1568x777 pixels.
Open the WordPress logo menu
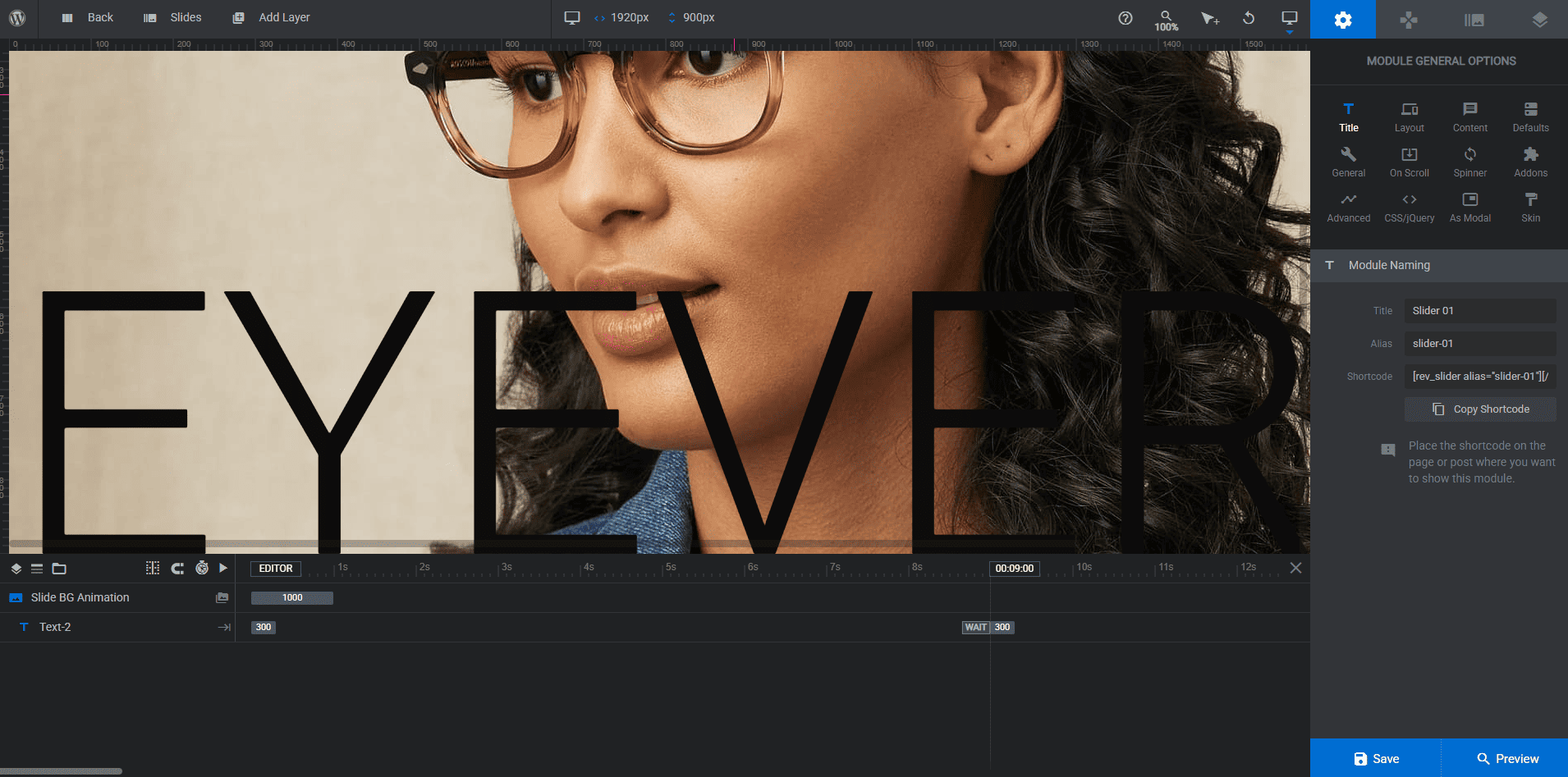pos(17,17)
